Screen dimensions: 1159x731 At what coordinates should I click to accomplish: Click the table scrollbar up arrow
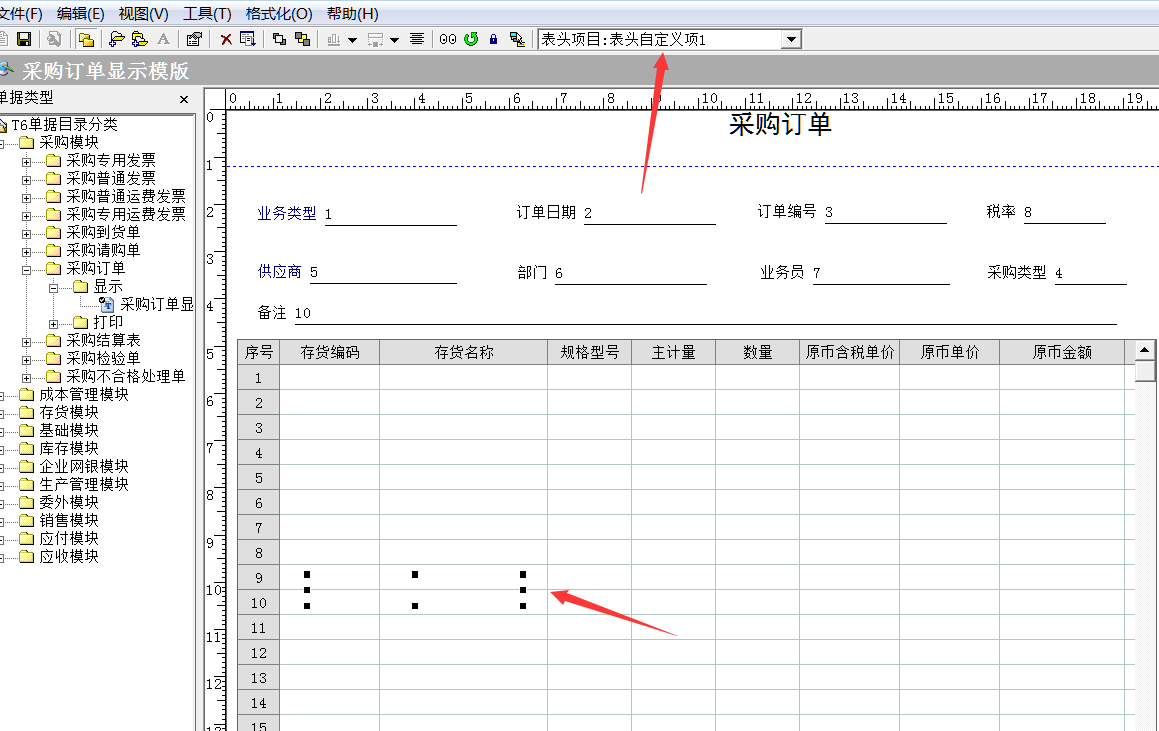[x=1144, y=350]
